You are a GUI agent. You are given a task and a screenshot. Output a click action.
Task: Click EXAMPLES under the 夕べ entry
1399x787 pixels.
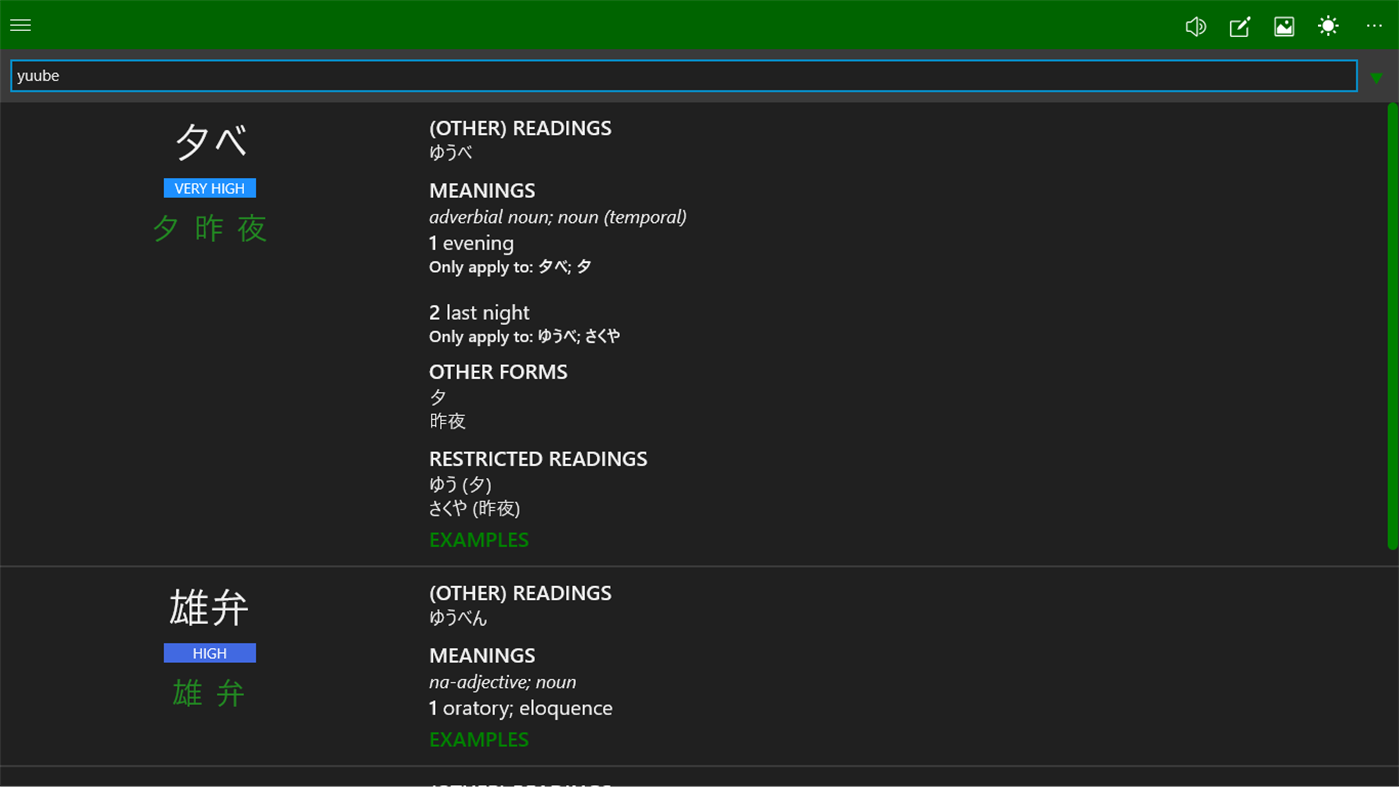coord(478,539)
